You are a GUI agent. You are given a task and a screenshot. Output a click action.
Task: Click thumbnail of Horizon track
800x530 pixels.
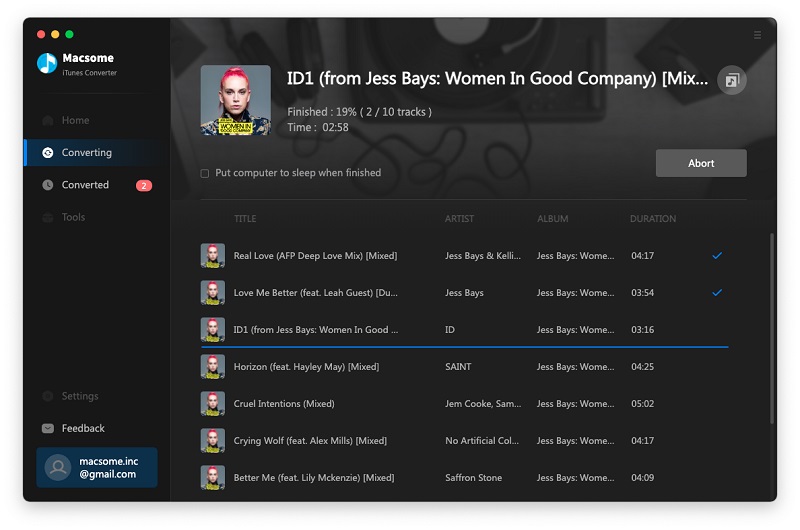213,367
